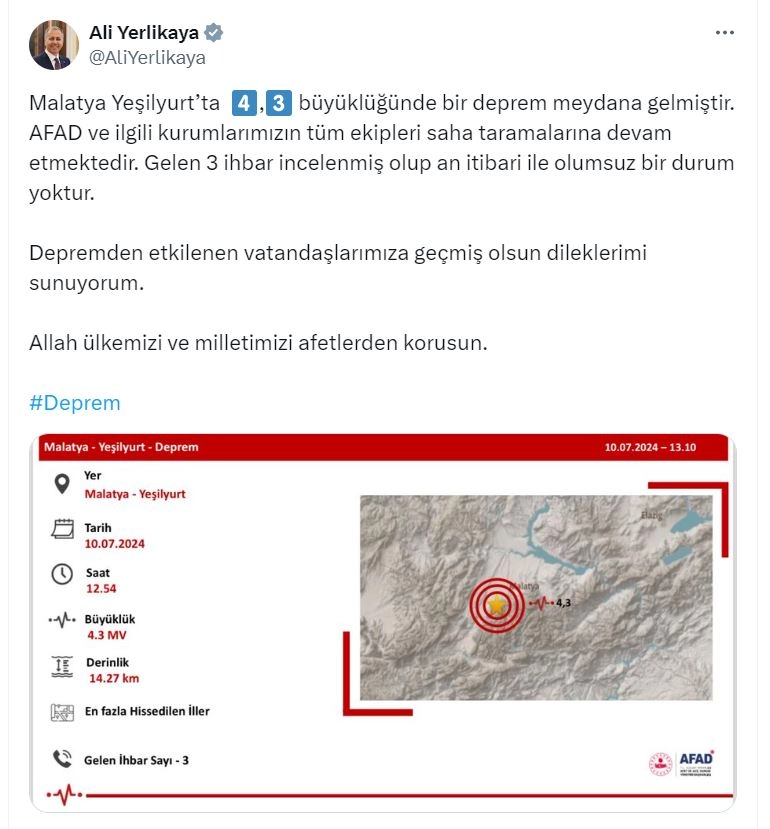Click the seismic wave icon beside Büyüklük

pyautogui.click(x=62, y=620)
